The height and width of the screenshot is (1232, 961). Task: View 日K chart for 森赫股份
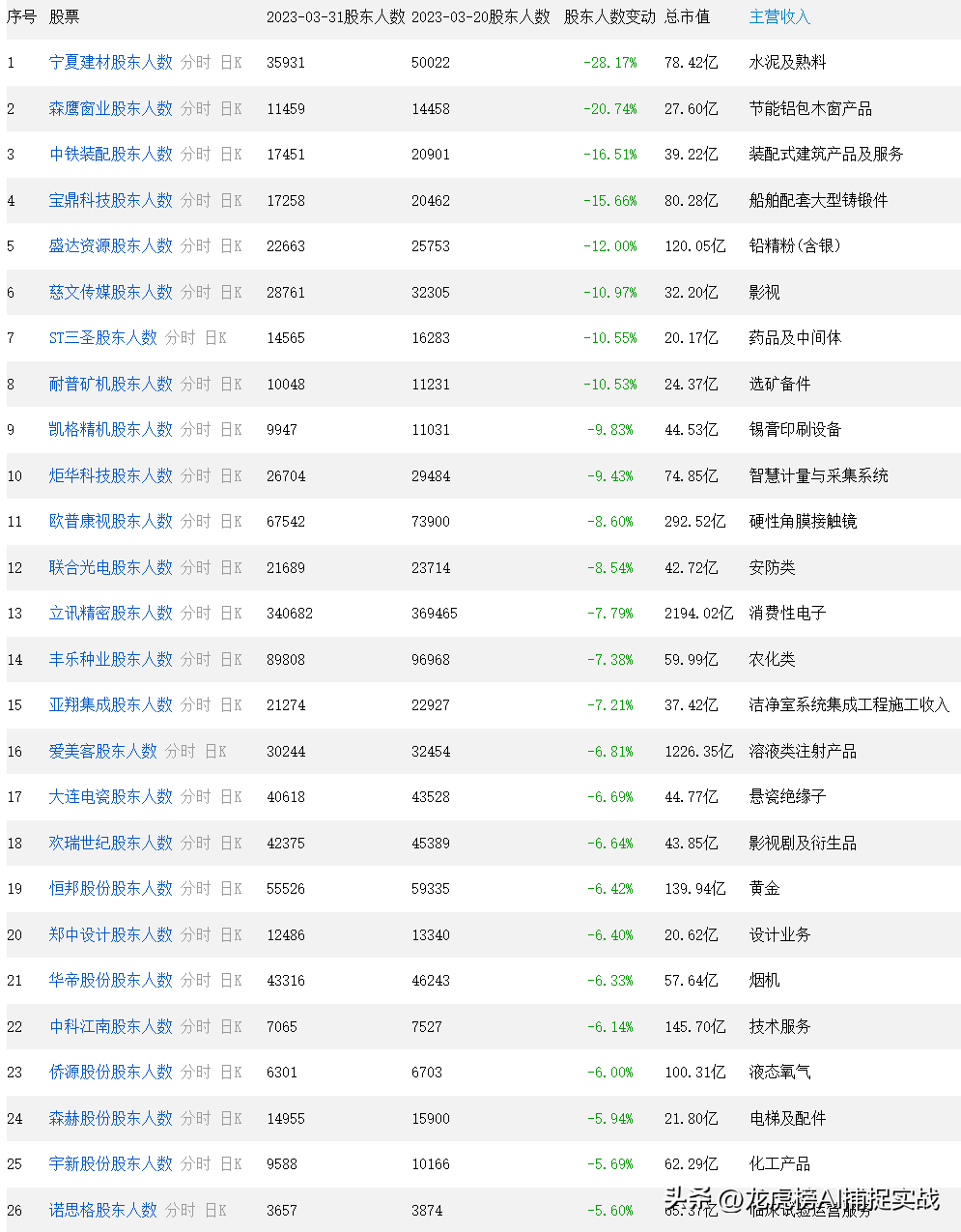tap(231, 1118)
